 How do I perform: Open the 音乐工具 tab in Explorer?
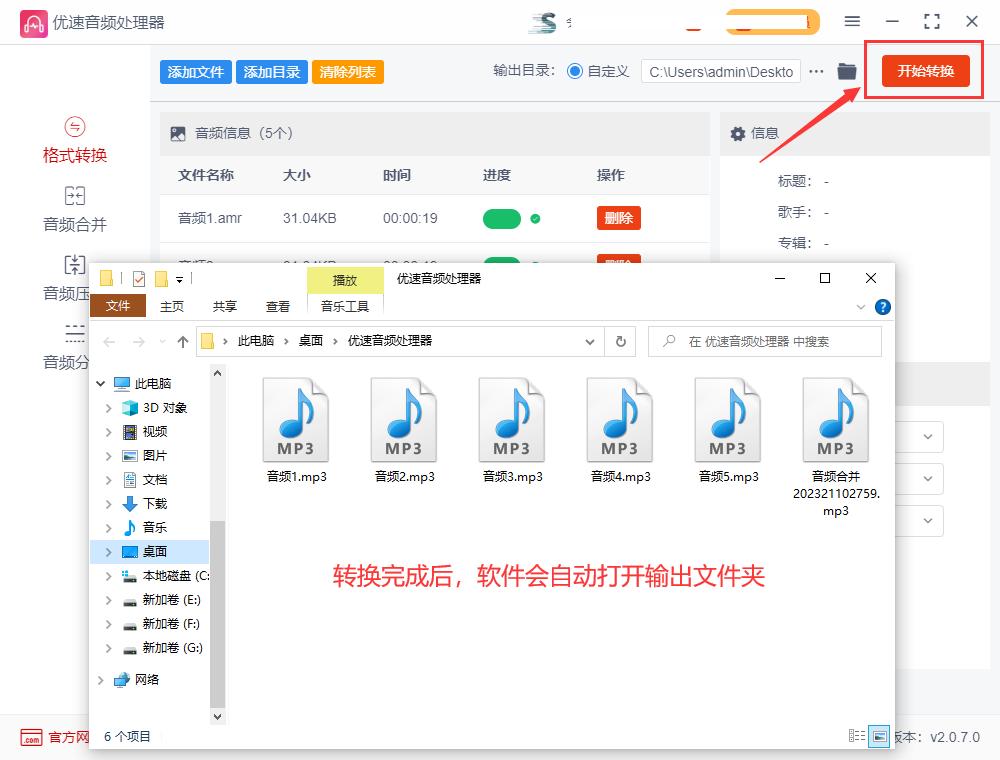pos(345,306)
